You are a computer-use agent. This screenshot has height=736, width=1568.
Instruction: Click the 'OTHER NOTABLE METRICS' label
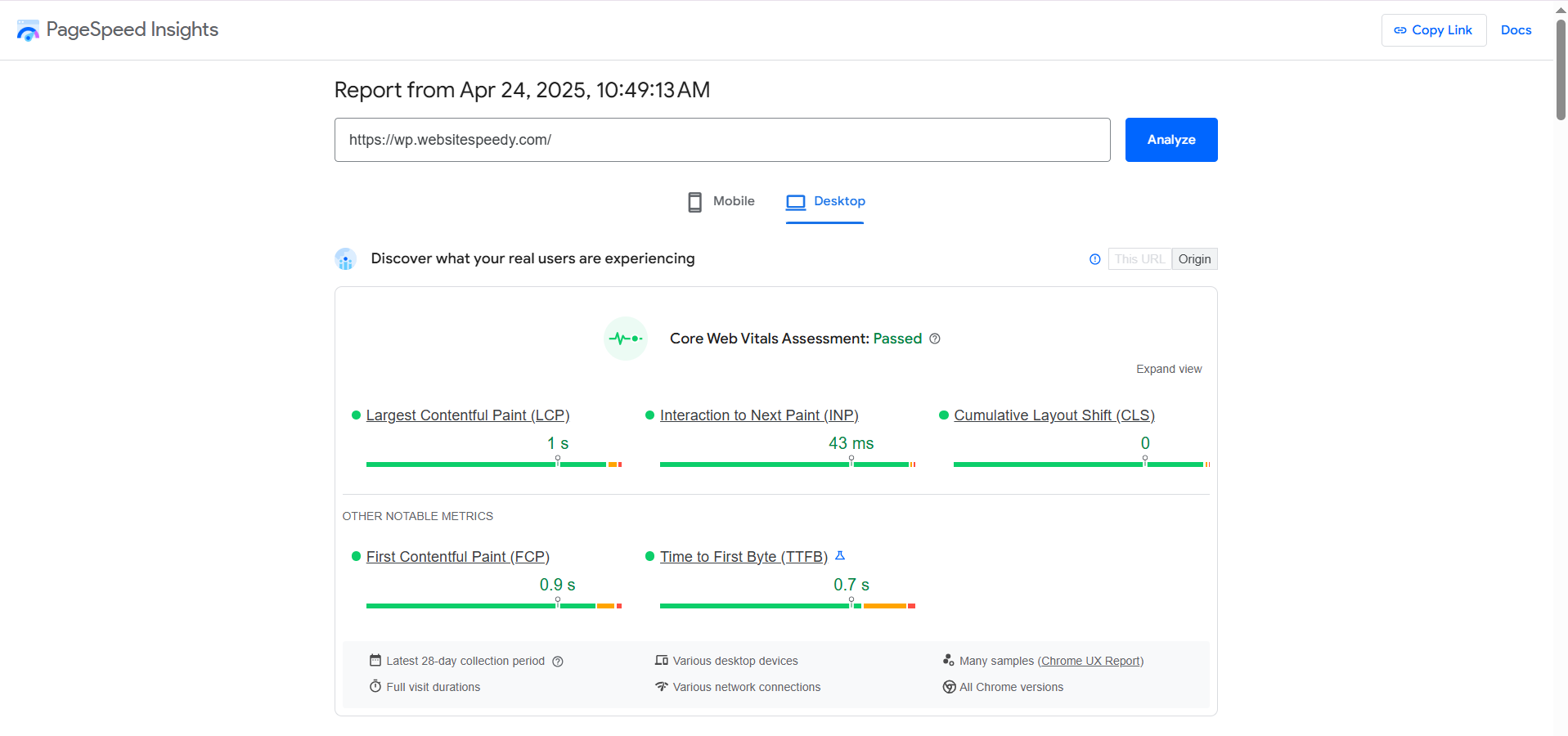pos(418,516)
